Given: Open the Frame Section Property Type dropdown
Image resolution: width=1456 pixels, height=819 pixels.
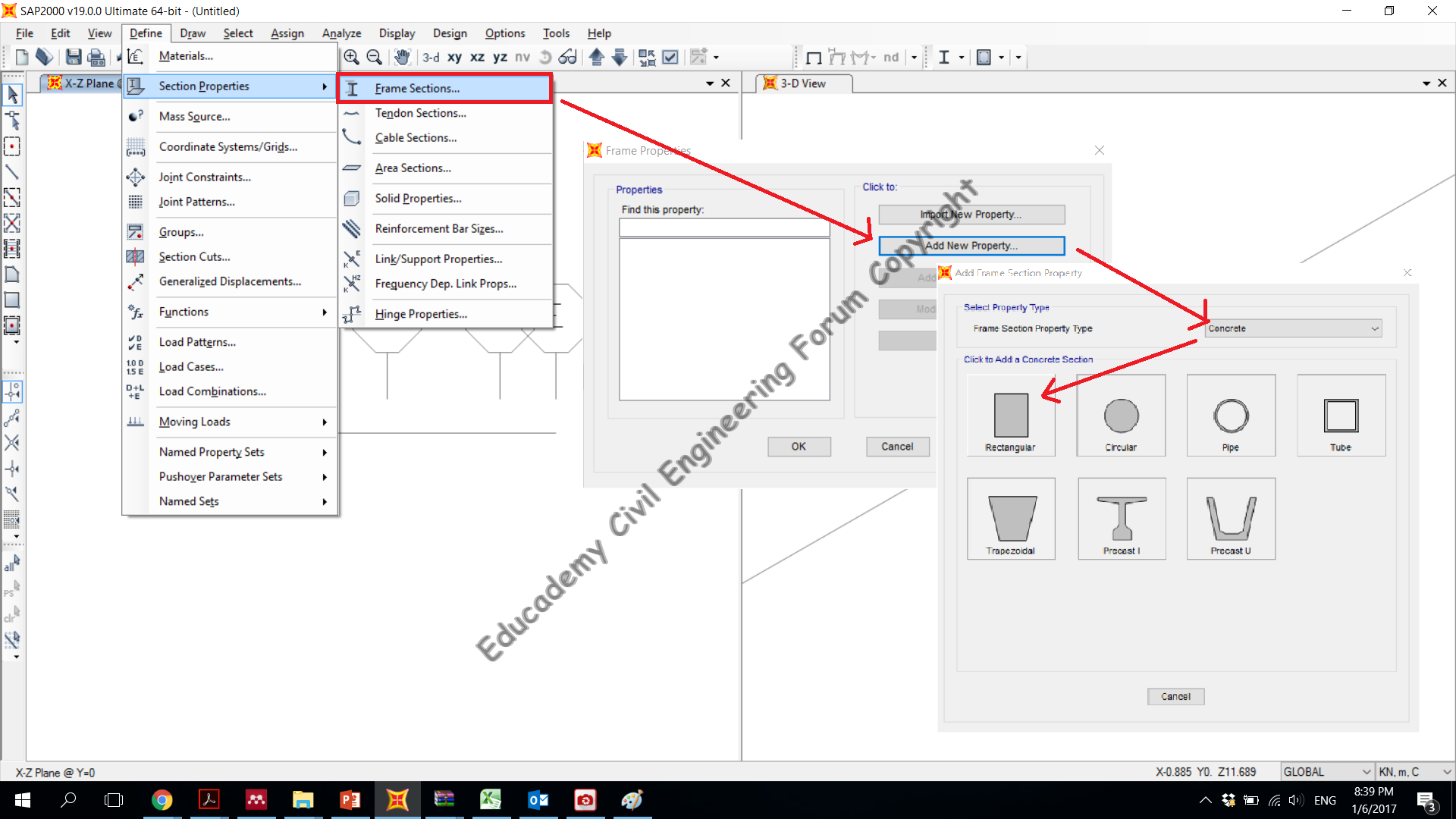Looking at the screenshot, I should coord(1294,328).
